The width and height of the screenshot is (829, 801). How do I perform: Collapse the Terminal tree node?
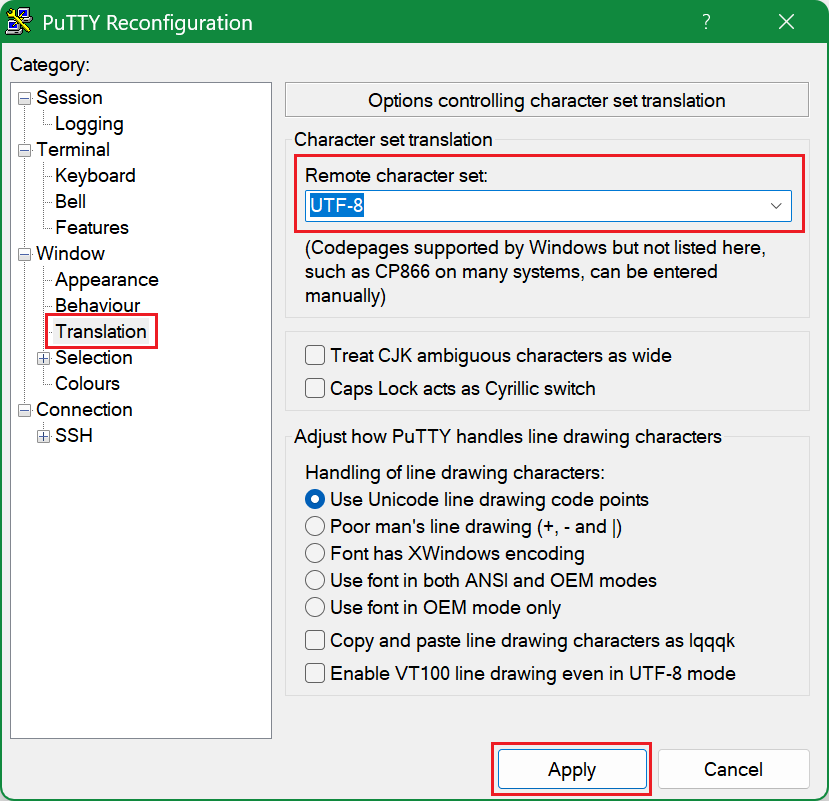(24, 151)
